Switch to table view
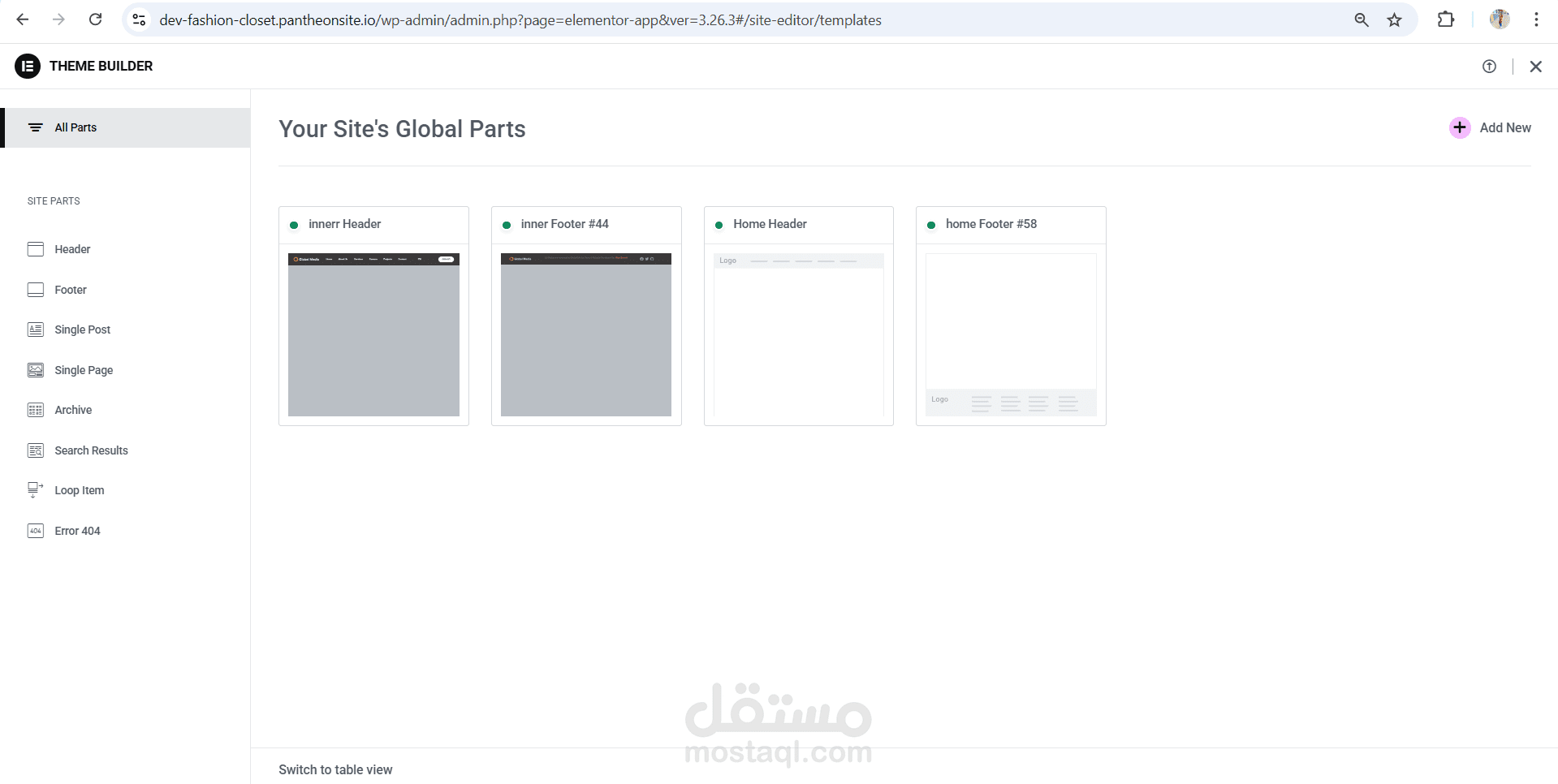This screenshot has width=1558, height=784. [x=335, y=769]
